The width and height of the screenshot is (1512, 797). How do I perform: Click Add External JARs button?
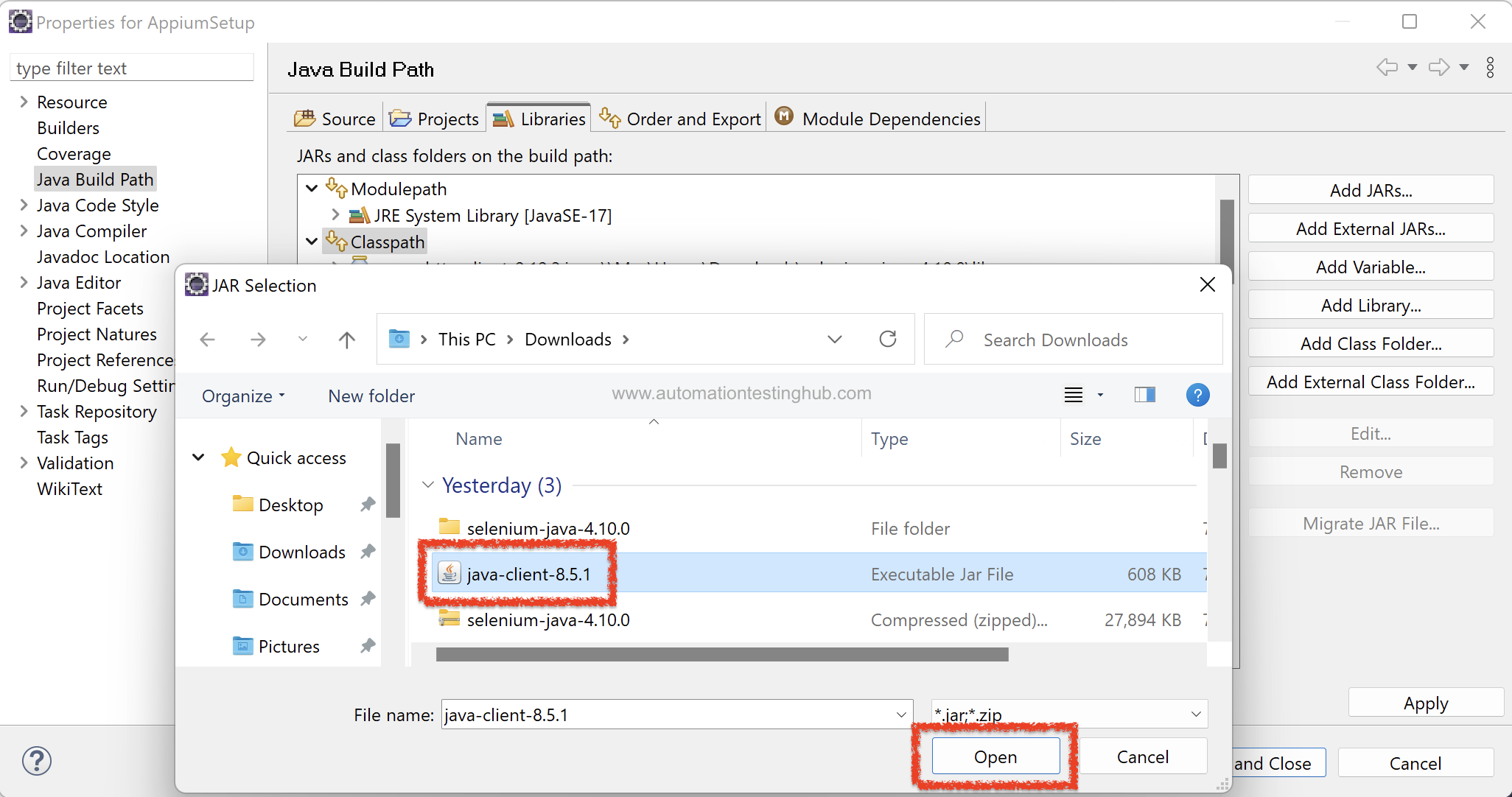pyautogui.click(x=1371, y=228)
